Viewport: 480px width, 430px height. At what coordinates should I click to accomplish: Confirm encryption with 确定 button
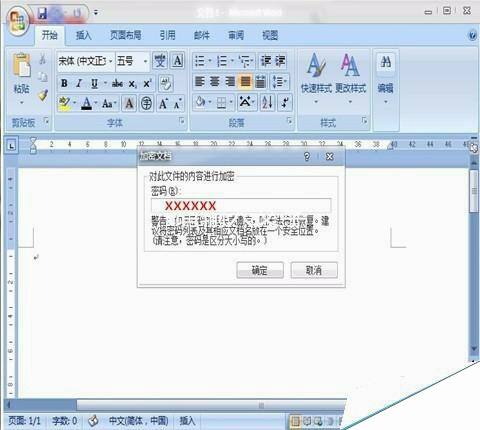[x=260, y=270]
